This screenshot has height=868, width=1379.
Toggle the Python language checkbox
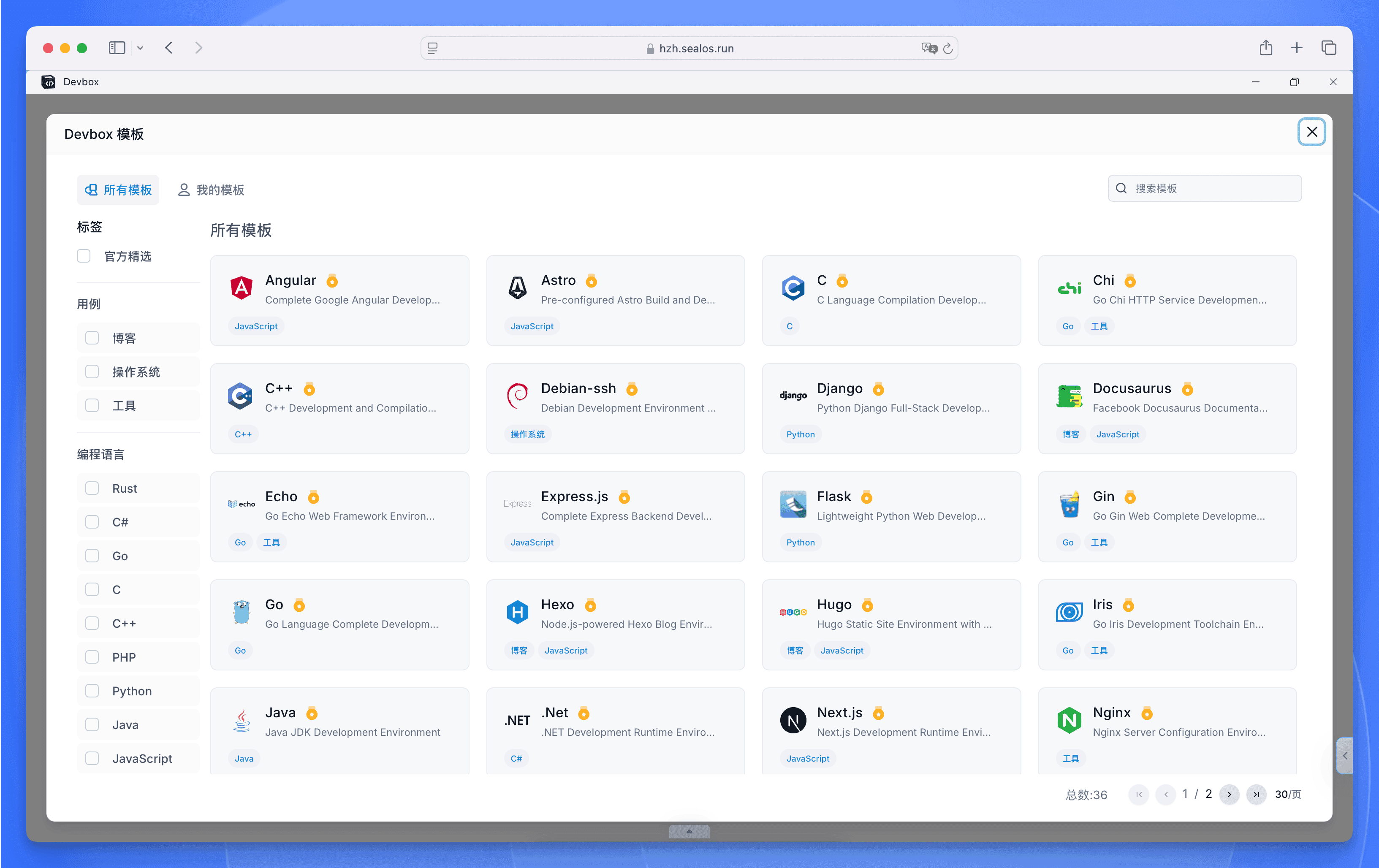[x=92, y=691]
